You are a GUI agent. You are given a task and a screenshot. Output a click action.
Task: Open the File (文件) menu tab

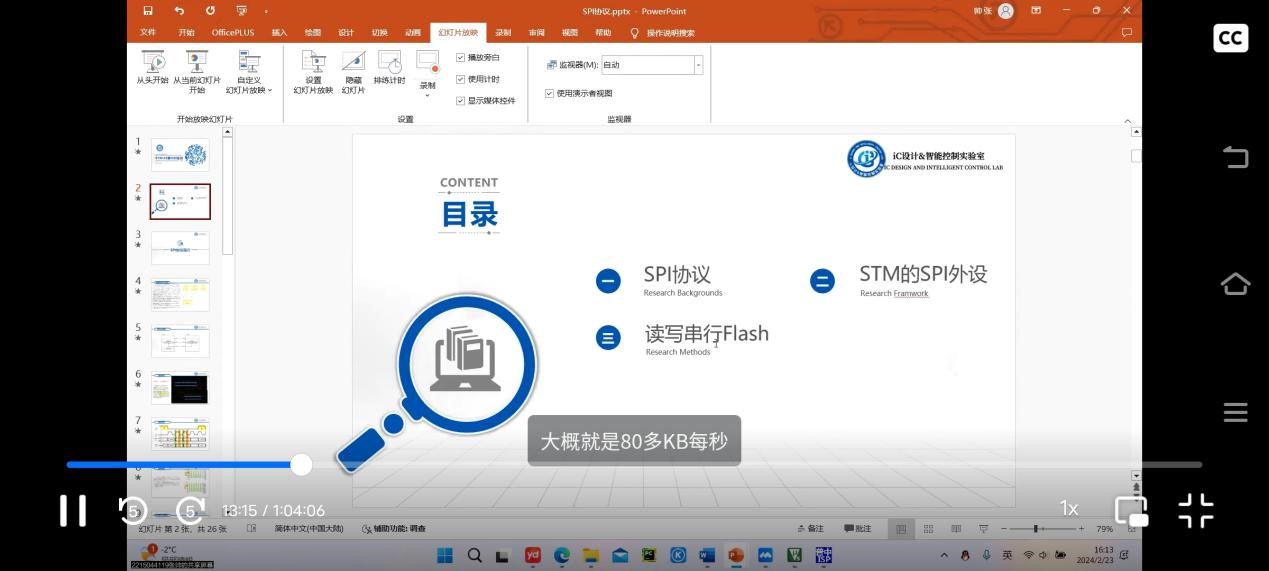[148, 33]
